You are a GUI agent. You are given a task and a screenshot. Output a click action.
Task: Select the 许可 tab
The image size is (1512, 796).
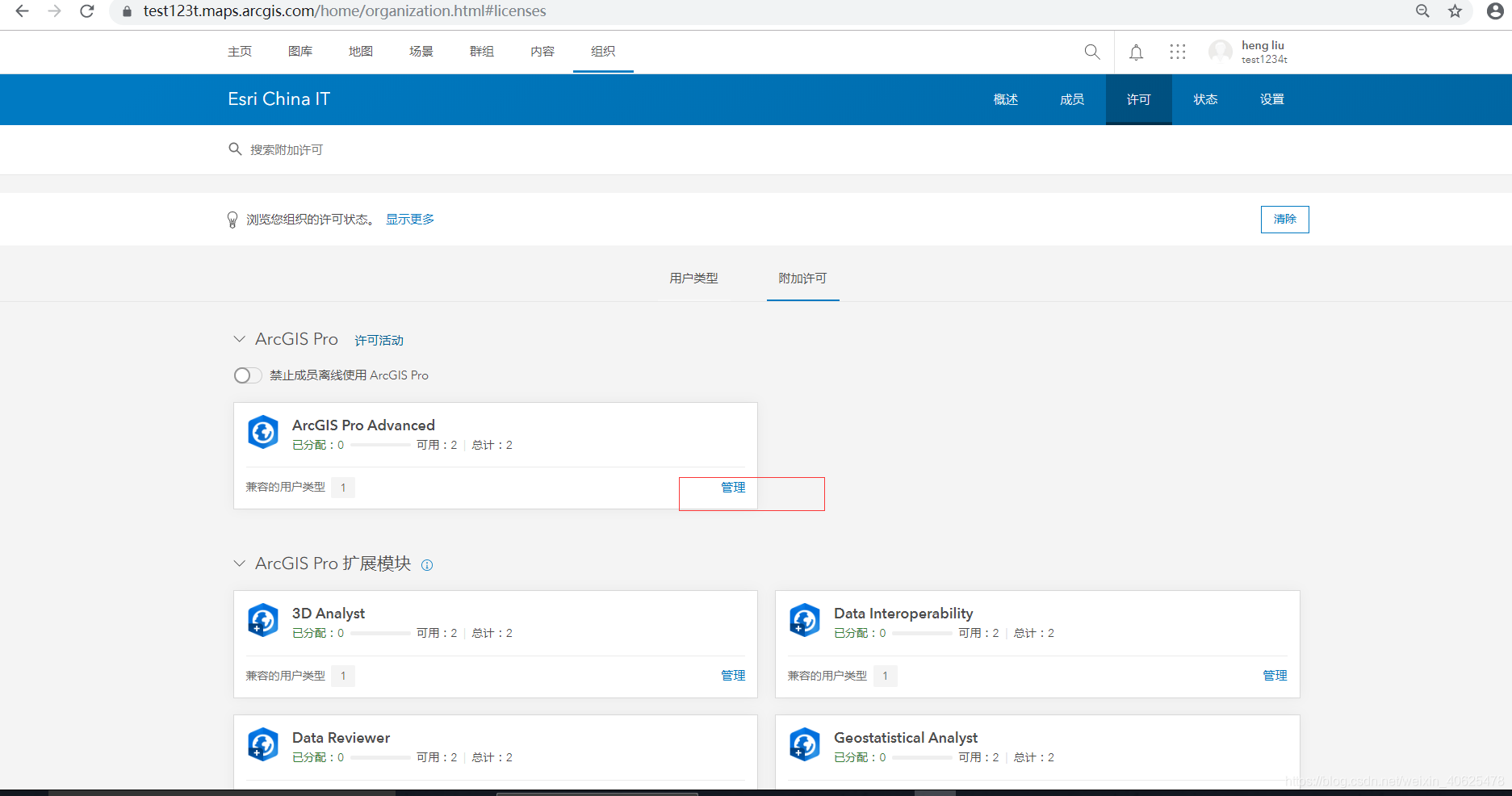click(1139, 99)
